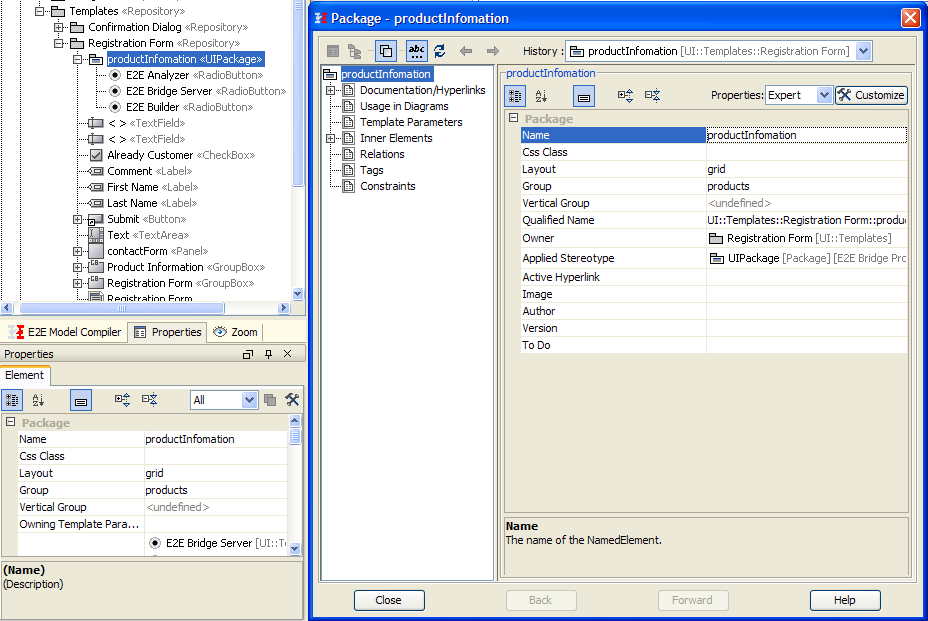This screenshot has width=928, height=621.
Task: Click the Close button in the dialog
Action: pyautogui.click(x=389, y=600)
